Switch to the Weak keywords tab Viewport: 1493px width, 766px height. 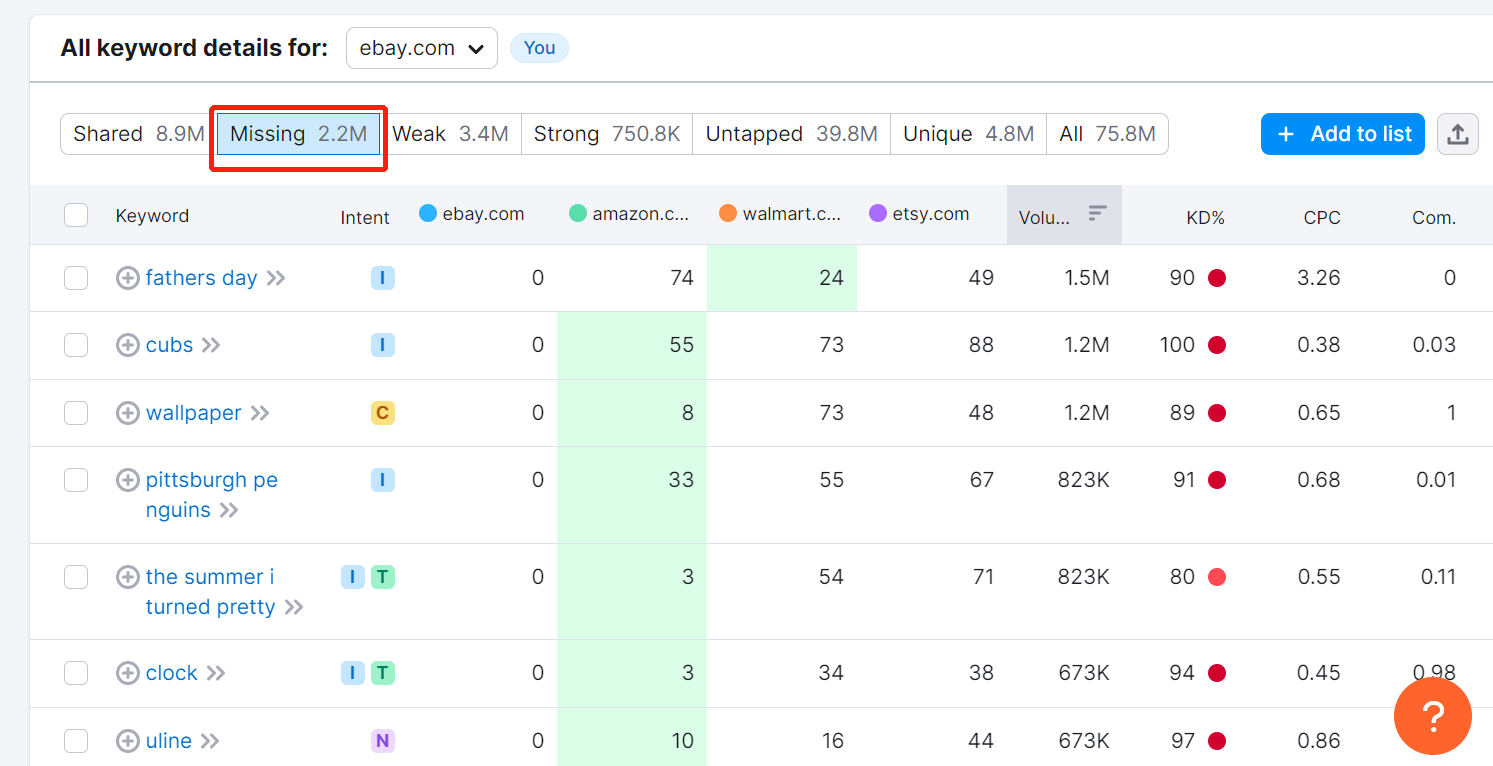point(450,134)
